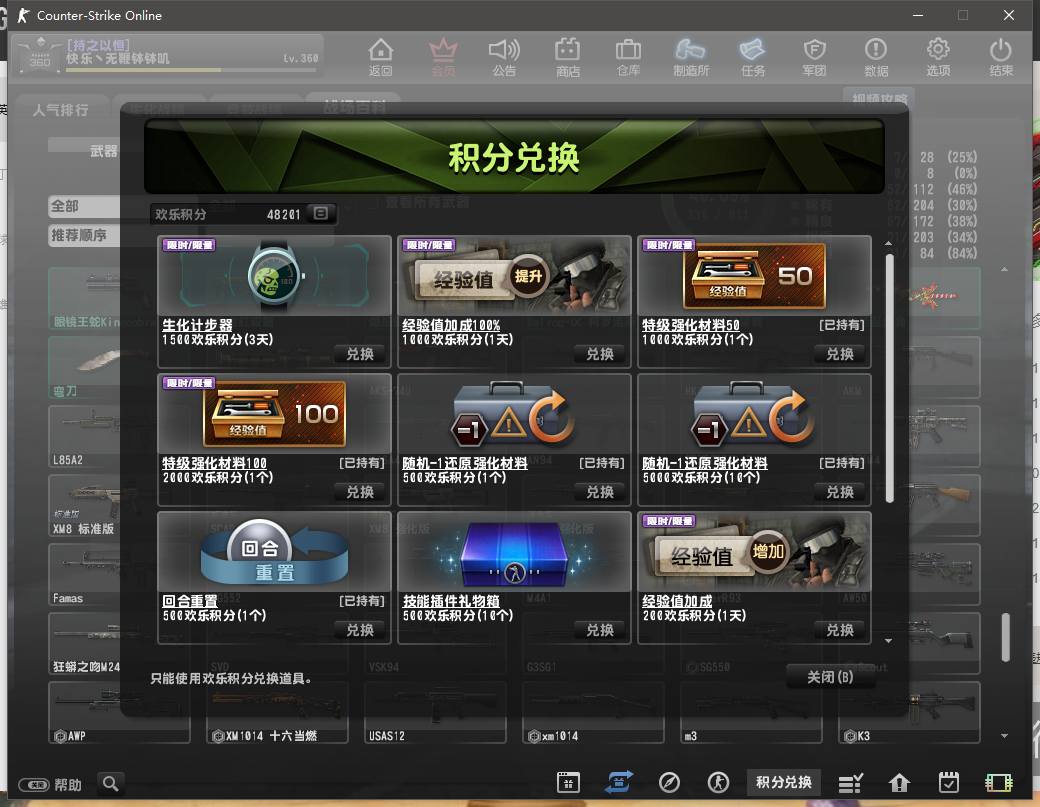Click 兑换 for 经验值加成 200欢乐积分
The width and height of the screenshot is (1040, 807).
(x=840, y=630)
